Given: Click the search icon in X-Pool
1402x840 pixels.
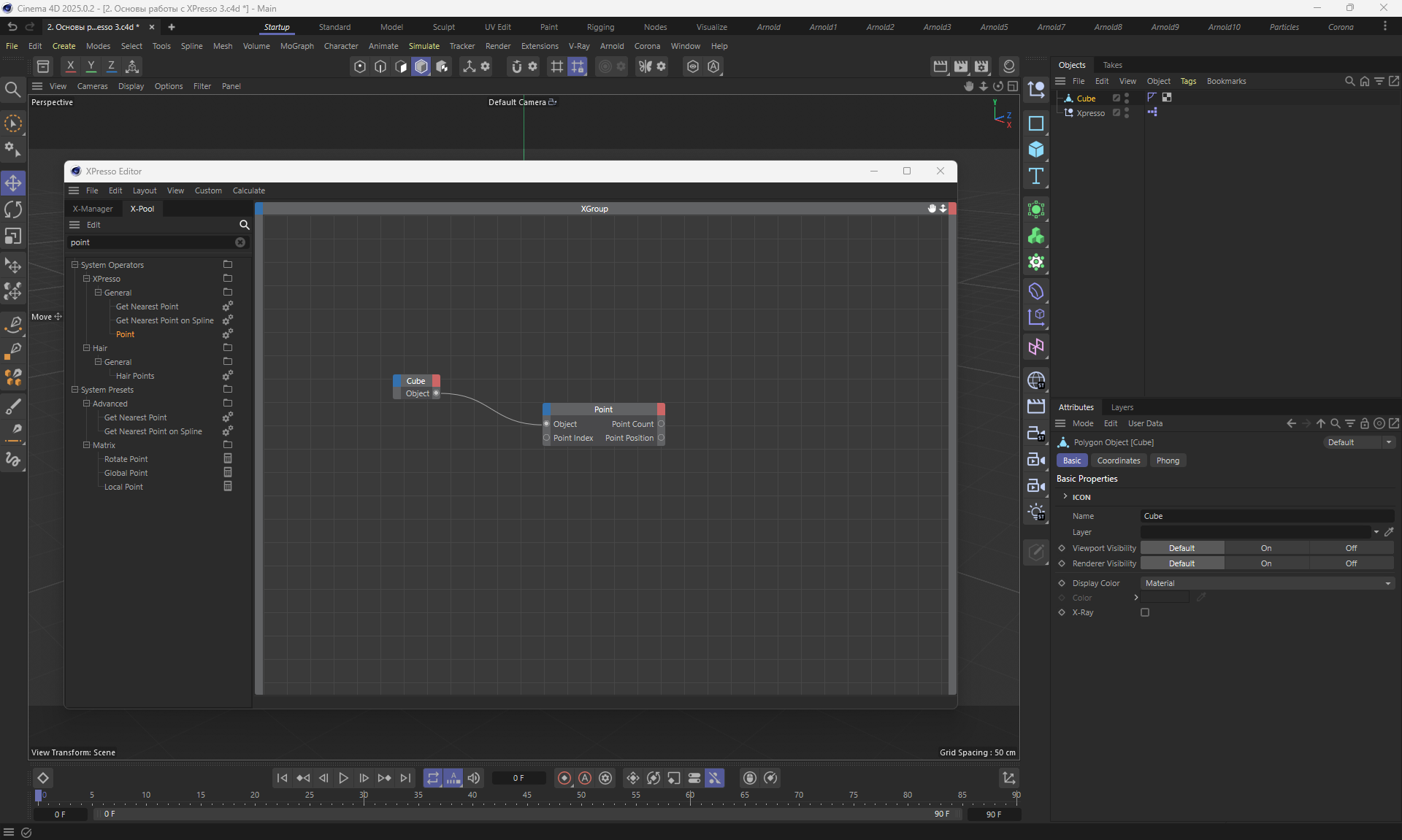Looking at the screenshot, I should coord(245,225).
